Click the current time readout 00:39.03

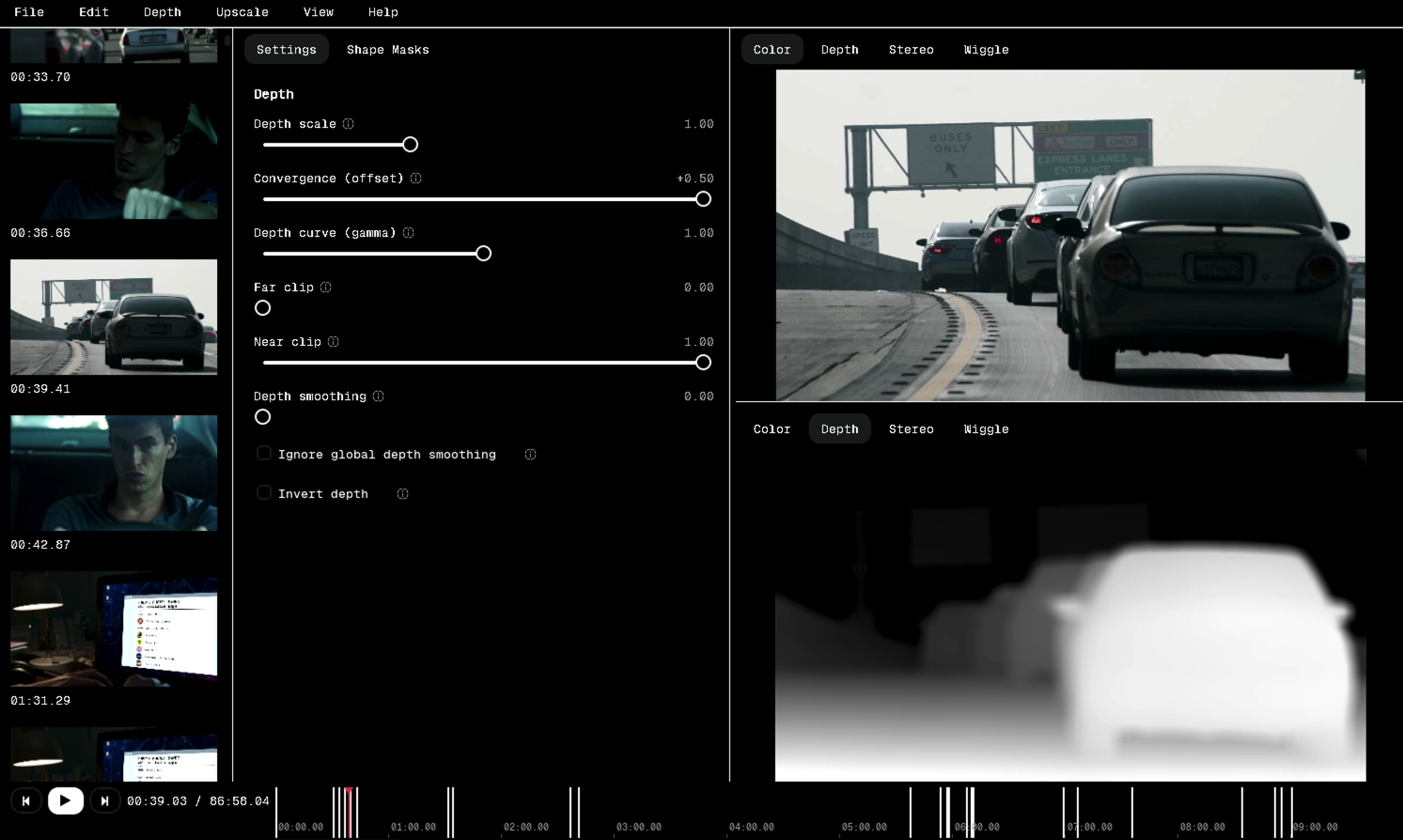point(157,801)
